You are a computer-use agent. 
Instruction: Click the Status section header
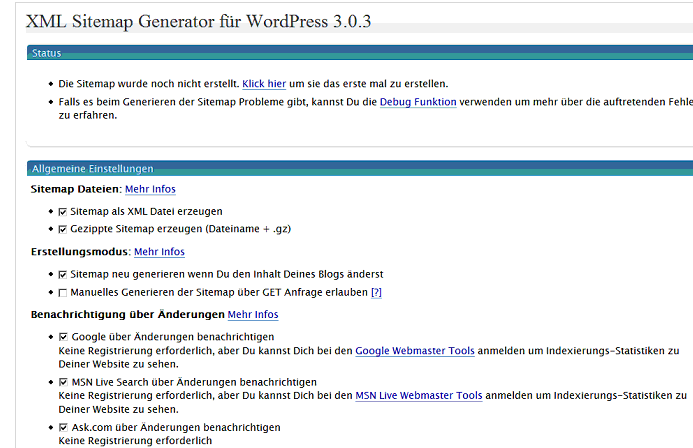[360, 53]
